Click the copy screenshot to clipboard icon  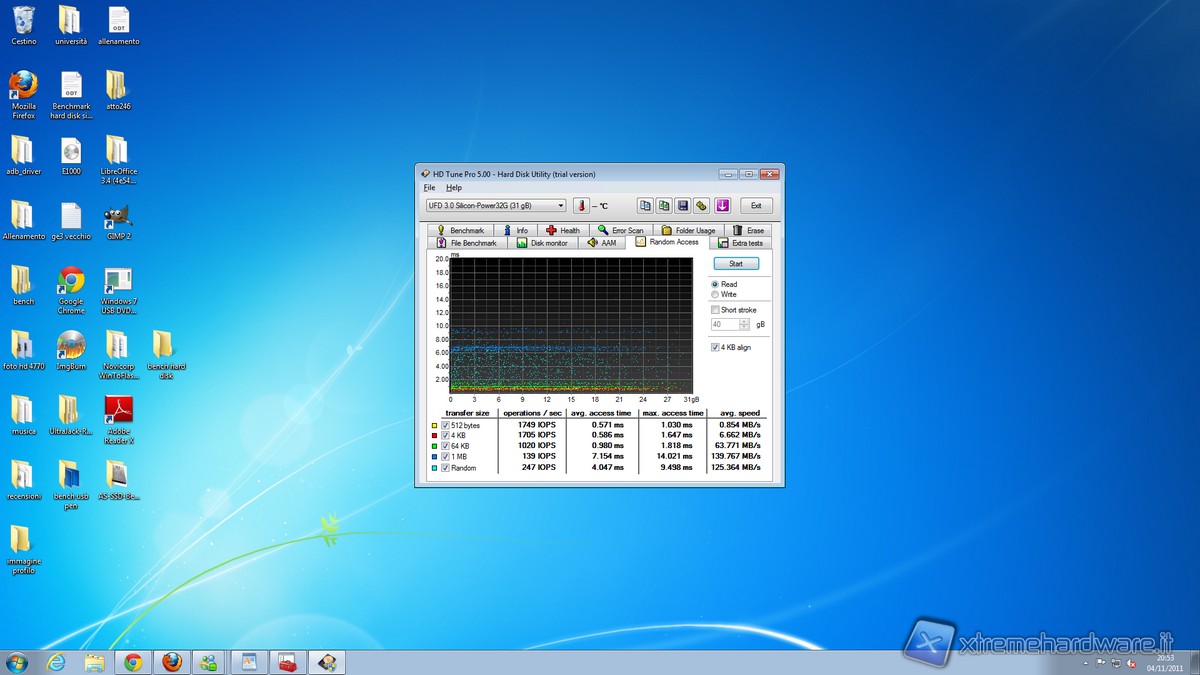point(664,206)
